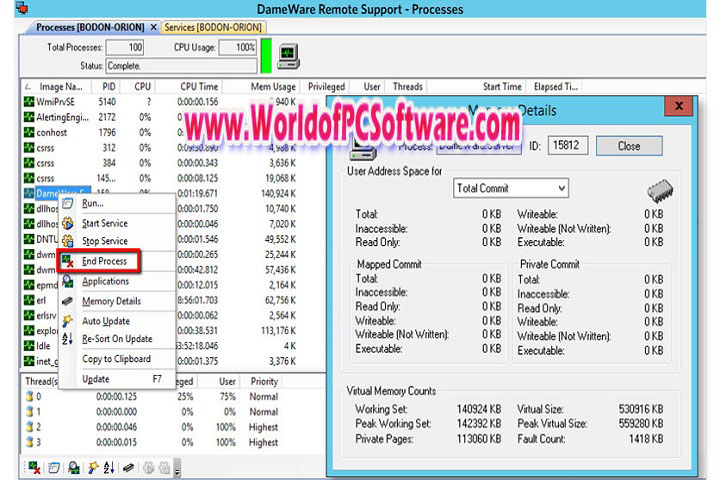Click the Re-Sort A-Z icon in context menu
This screenshot has width=720, height=480.
coord(68,339)
